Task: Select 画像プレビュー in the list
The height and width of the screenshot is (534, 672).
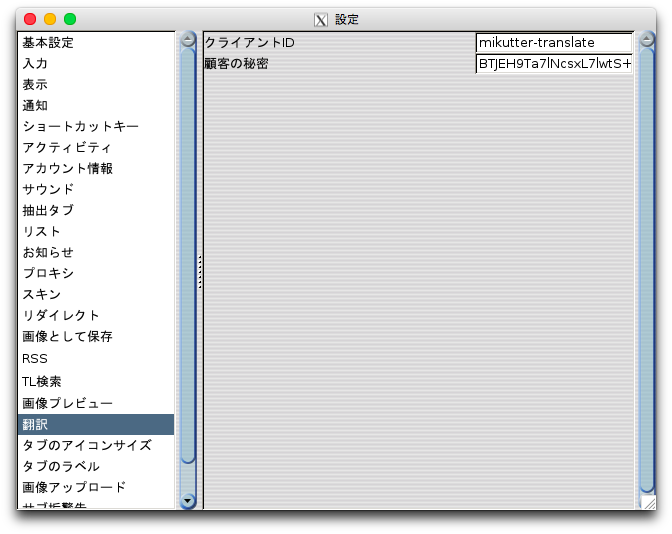Action: [x=96, y=403]
